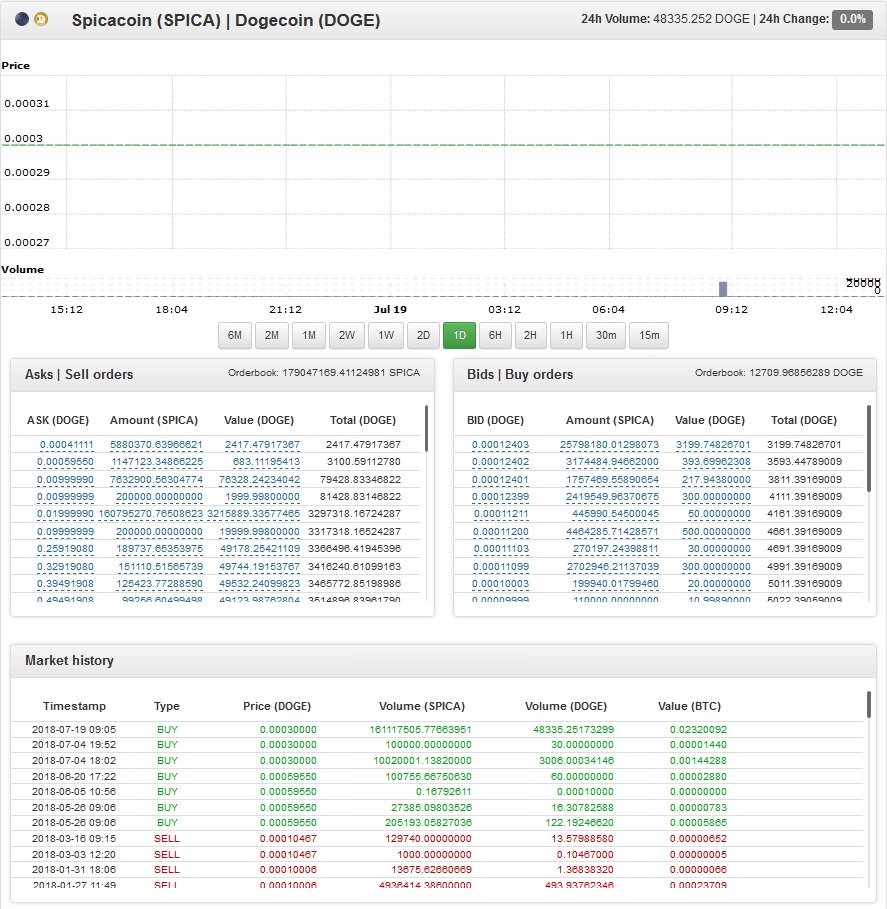
Task: Click market history volume 161117505.77663951
Action: [420, 729]
